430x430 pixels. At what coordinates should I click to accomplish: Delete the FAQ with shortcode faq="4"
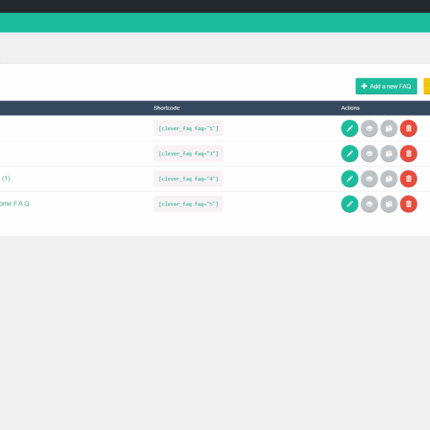point(408,179)
